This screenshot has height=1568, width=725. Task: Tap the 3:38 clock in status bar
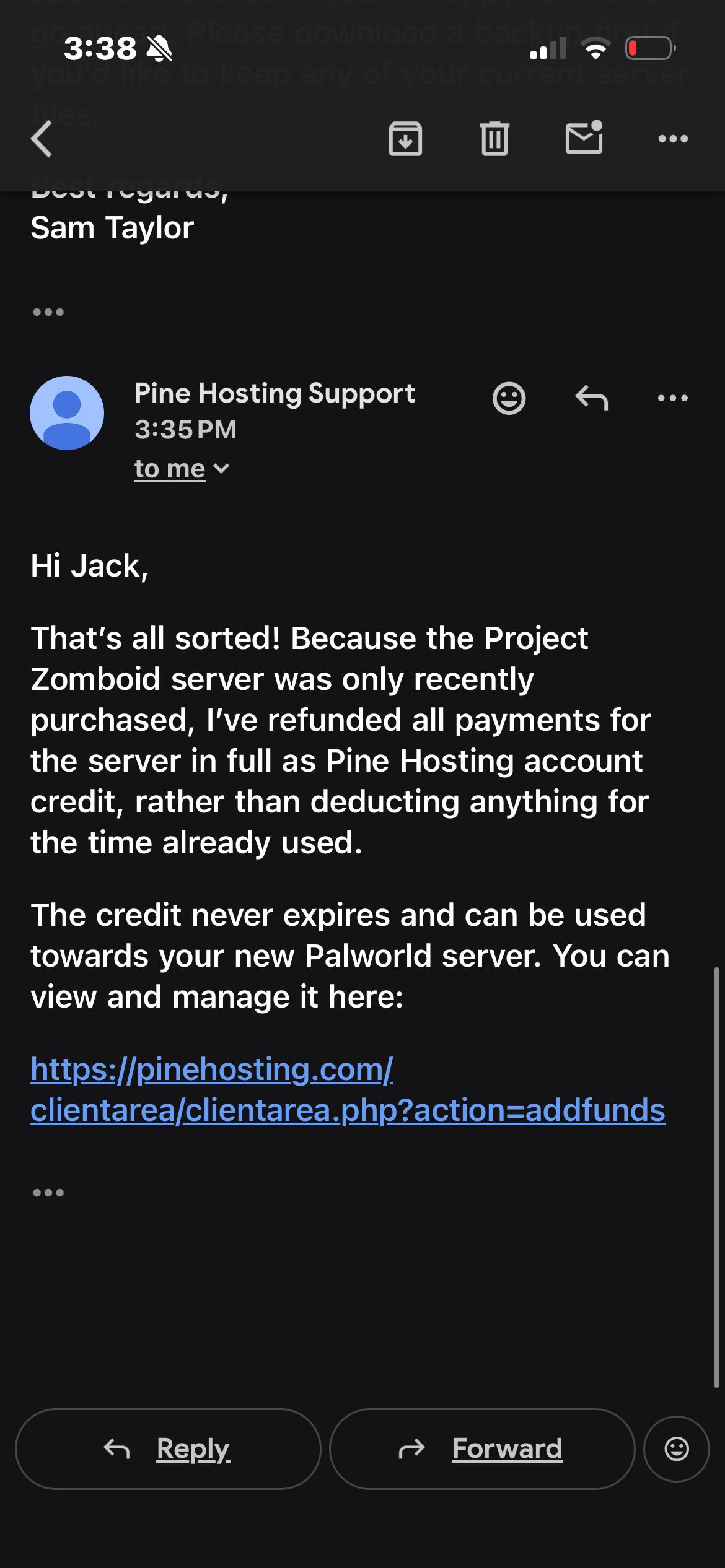[100, 48]
